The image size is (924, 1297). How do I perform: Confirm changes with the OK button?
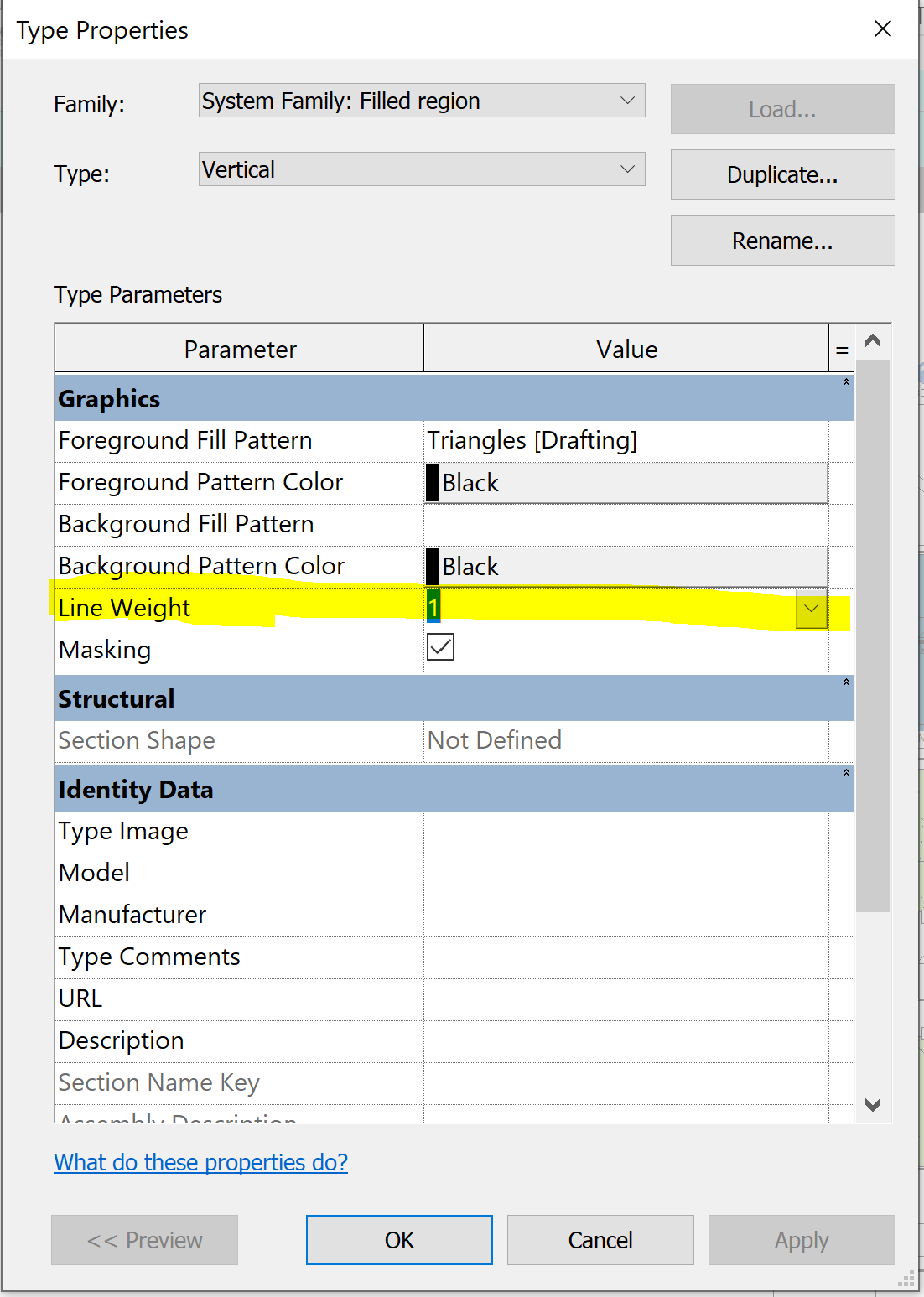(398, 1240)
